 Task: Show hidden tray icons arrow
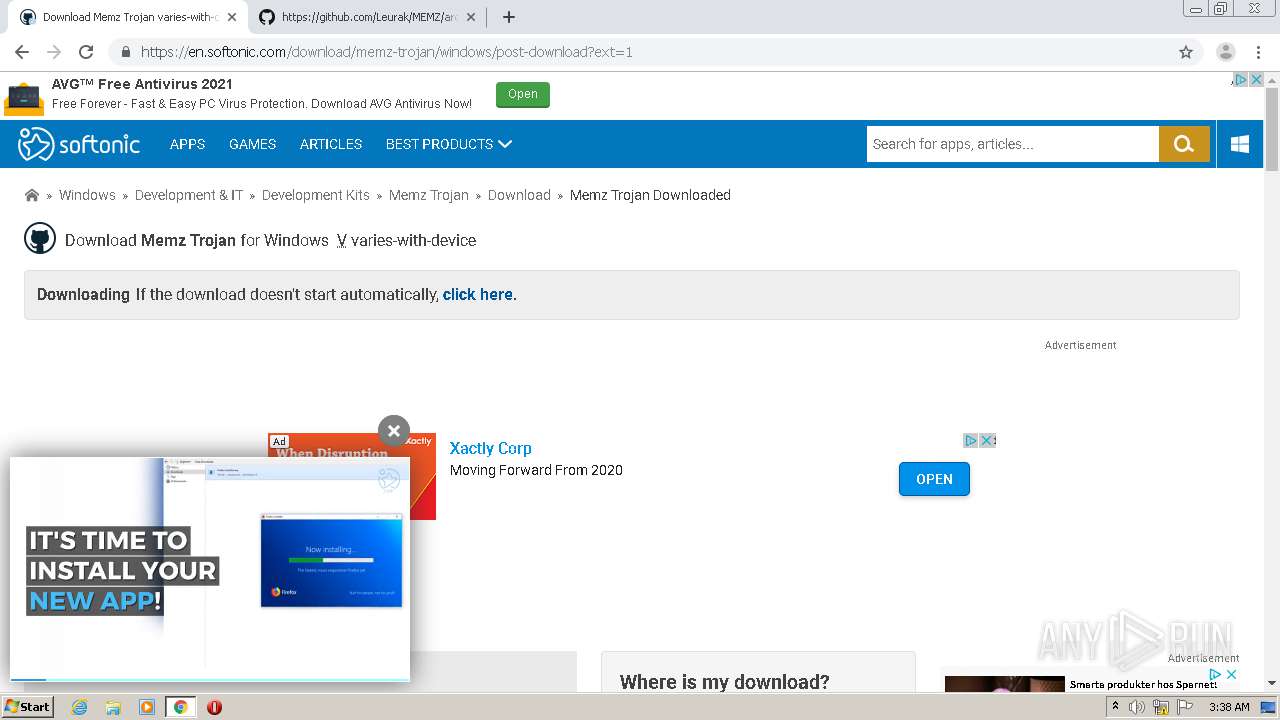(x=1115, y=707)
